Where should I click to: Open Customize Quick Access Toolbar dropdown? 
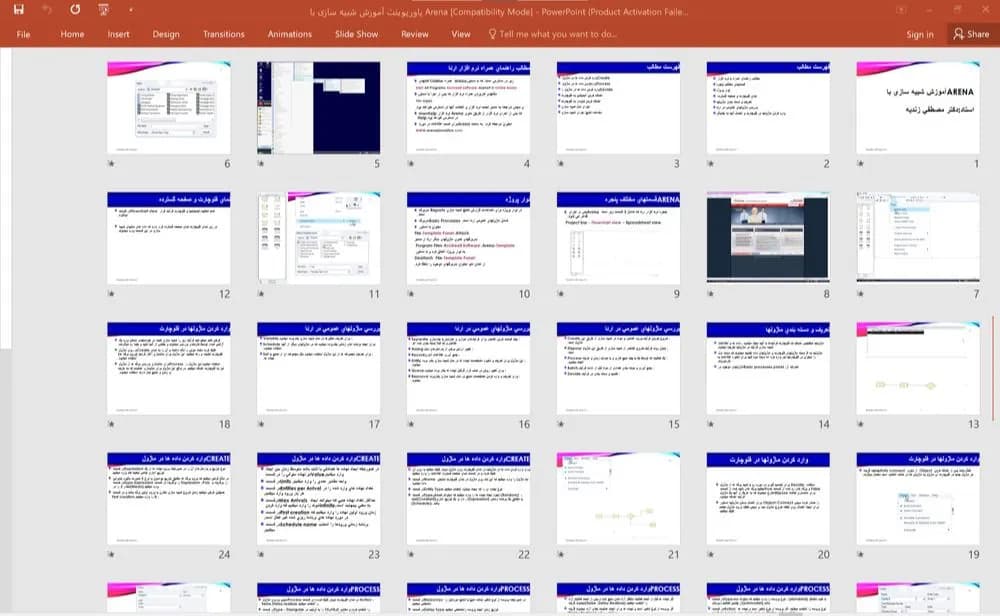click(131, 10)
